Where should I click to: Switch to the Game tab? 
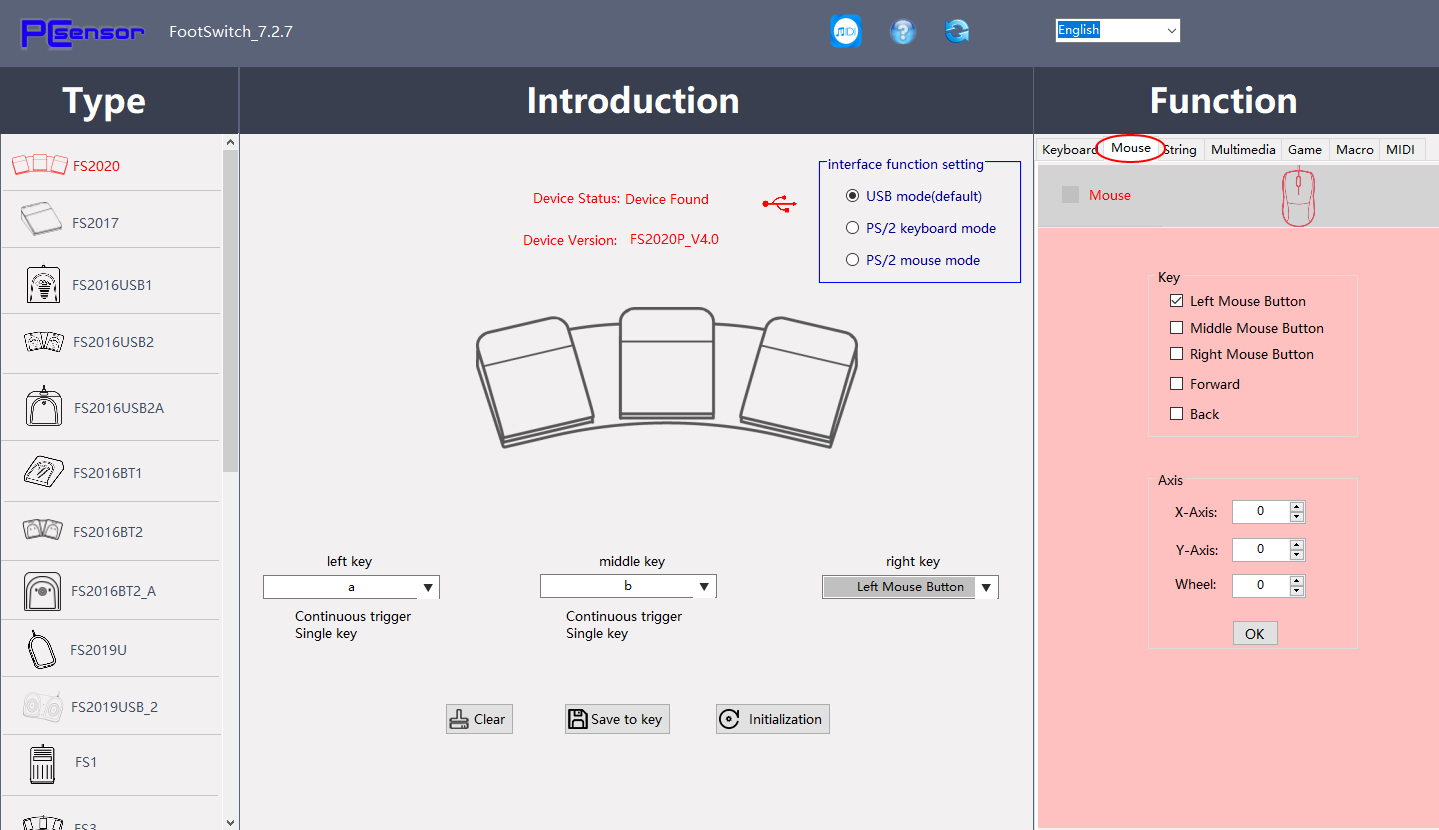[x=1305, y=149]
